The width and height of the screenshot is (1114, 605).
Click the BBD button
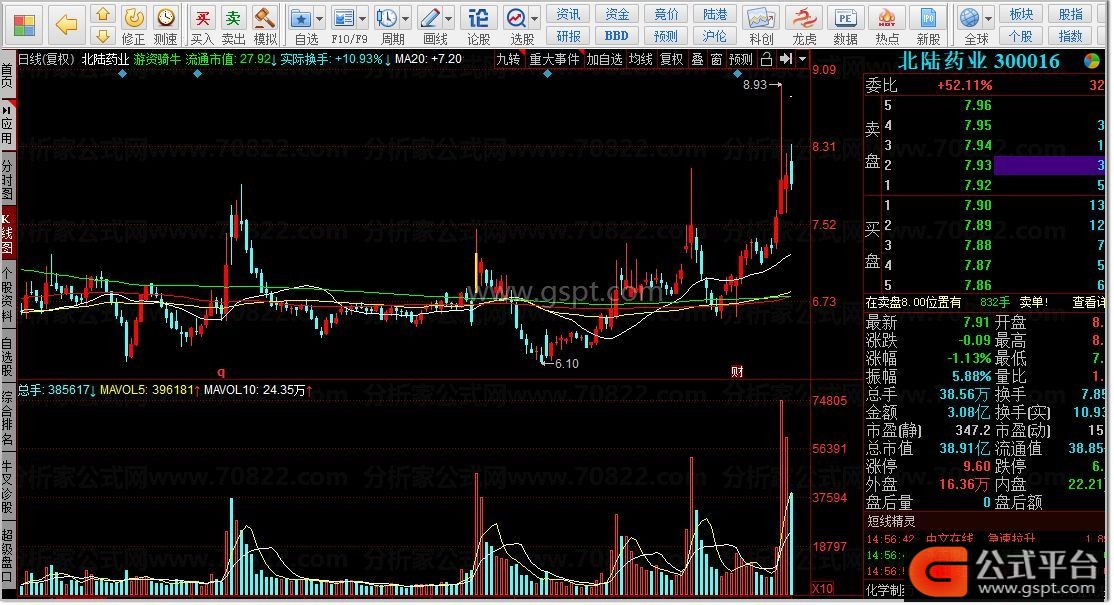pyautogui.click(x=616, y=36)
